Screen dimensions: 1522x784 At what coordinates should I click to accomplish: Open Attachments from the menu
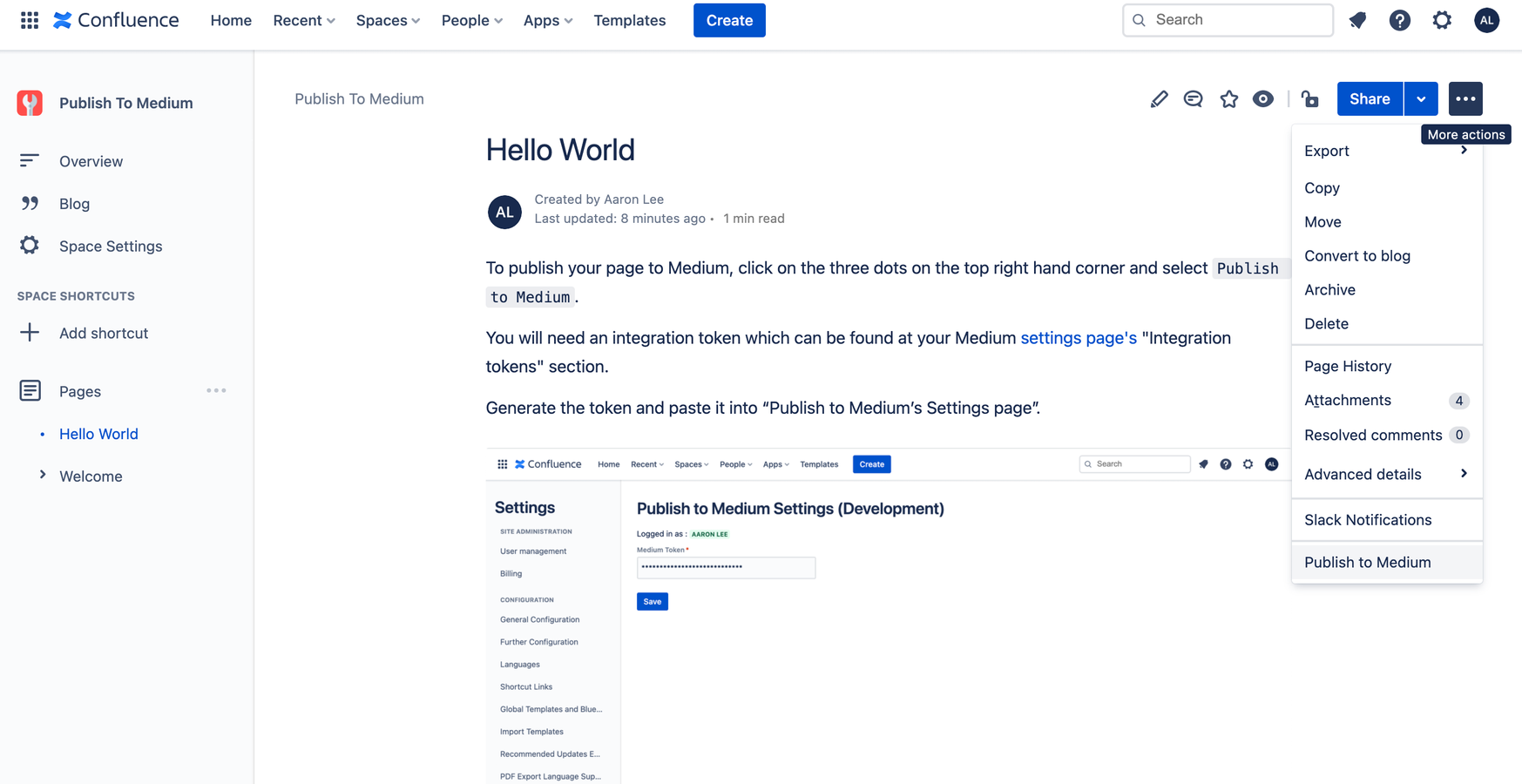pos(1387,401)
